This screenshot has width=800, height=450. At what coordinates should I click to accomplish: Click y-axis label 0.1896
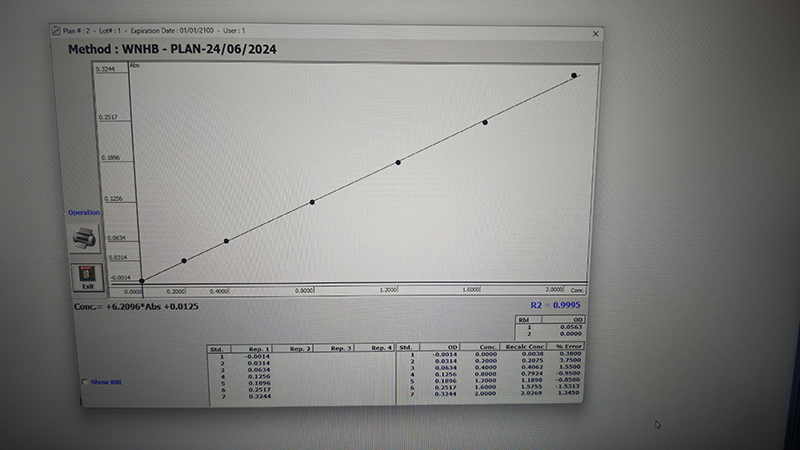(x=111, y=158)
